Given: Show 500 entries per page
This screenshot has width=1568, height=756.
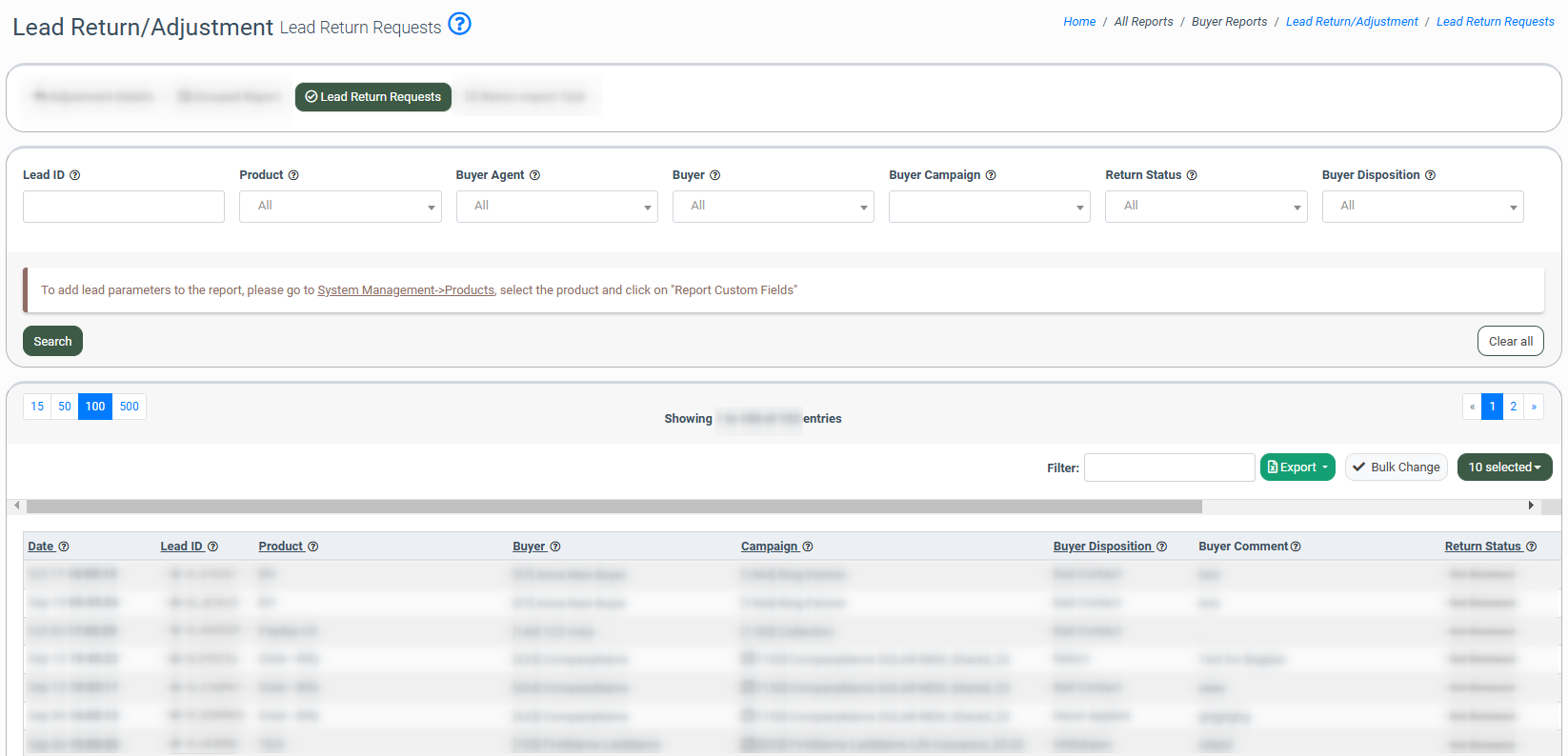Looking at the screenshot, I should pyautogui.click(x=130, y=407).
